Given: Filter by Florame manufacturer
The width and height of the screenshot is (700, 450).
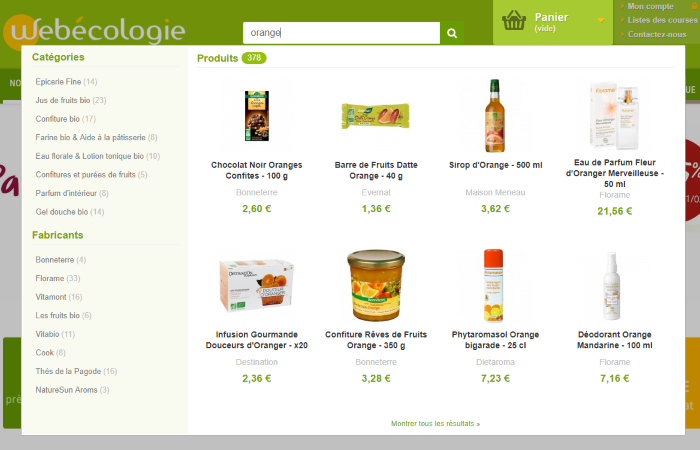Looking at the screenshot, I should pos(58,279).
